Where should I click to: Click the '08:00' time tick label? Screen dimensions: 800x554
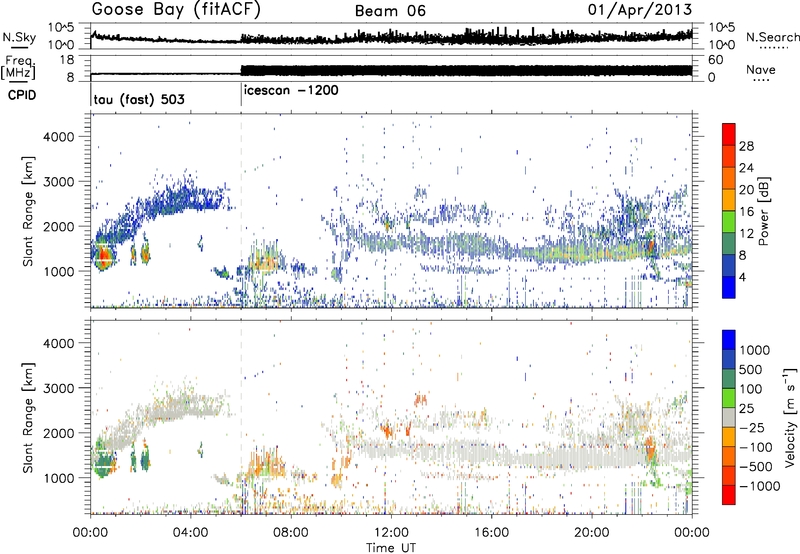click(x=291, y=533)
